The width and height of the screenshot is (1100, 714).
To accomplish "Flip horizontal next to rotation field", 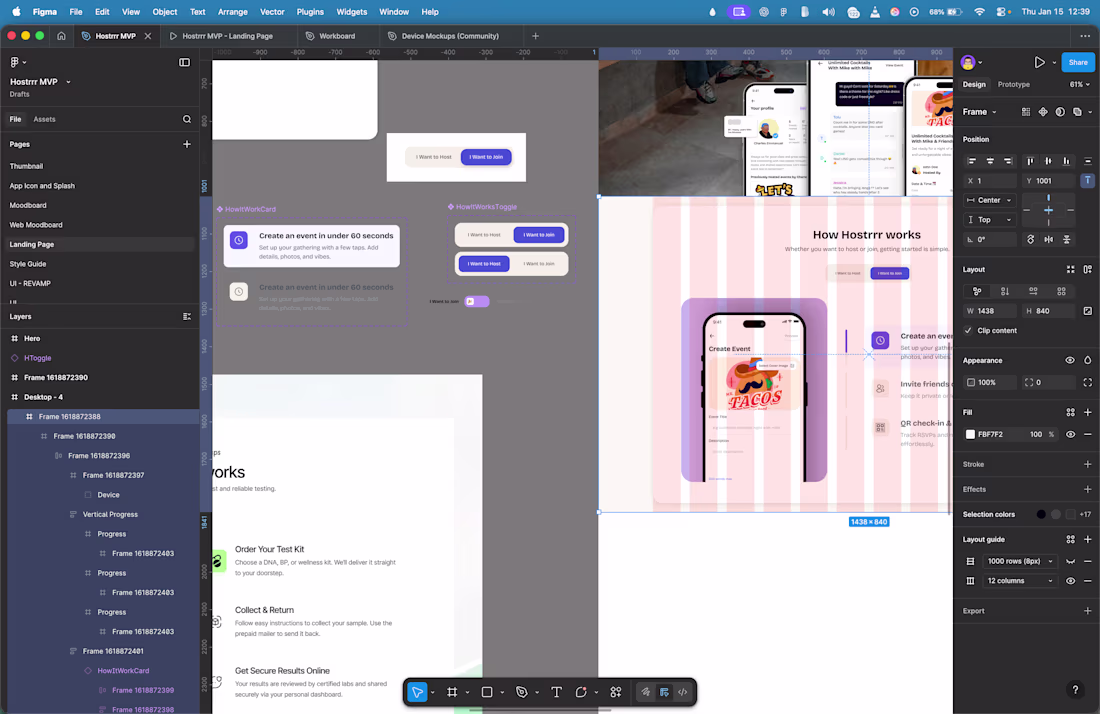I will pyautogui.click(x=1048, y=239).
